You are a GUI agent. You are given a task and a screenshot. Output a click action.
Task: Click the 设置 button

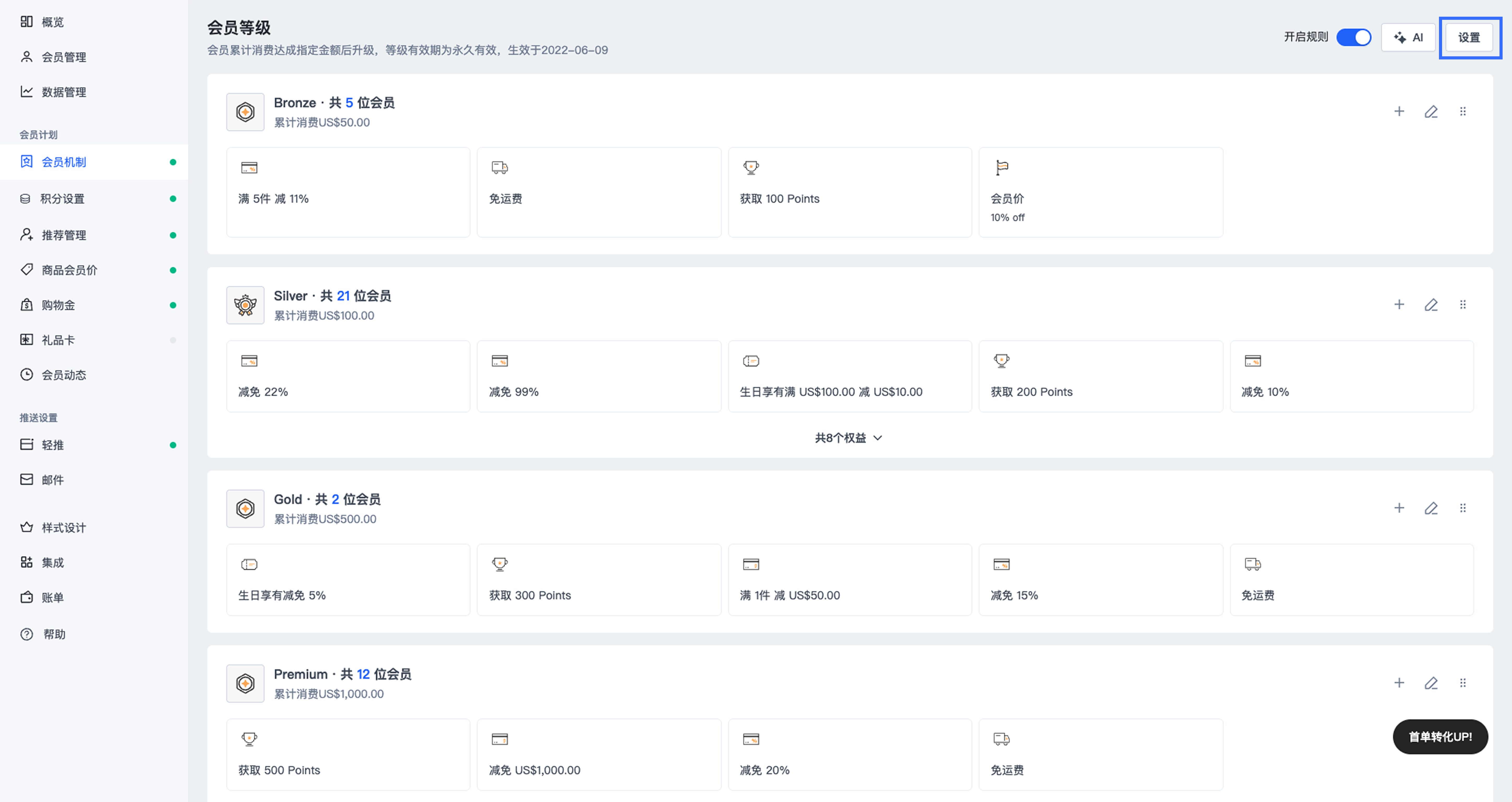pos(1469,38)
